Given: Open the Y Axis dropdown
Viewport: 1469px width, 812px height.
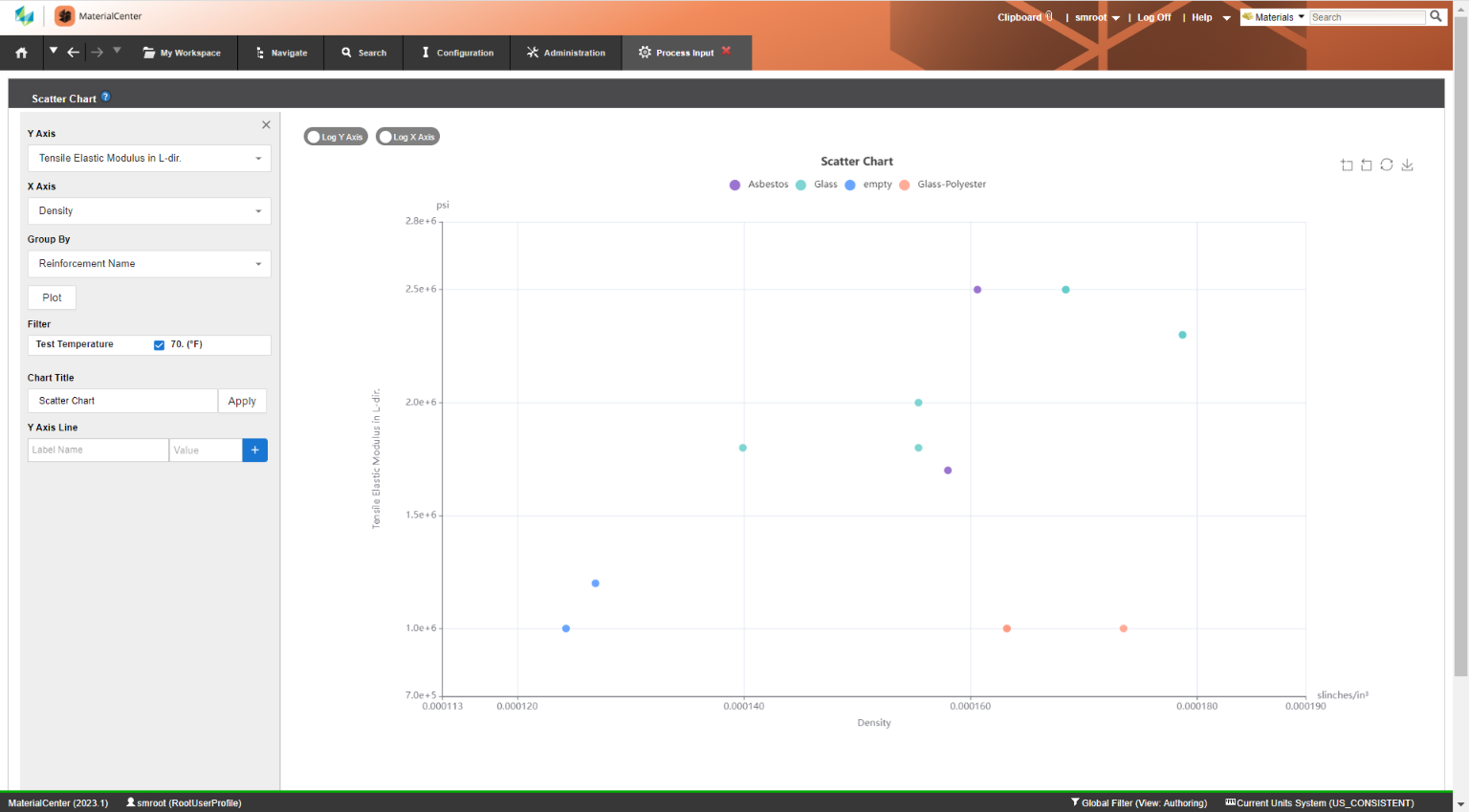Looking at the screenshot, I should 149,158.
